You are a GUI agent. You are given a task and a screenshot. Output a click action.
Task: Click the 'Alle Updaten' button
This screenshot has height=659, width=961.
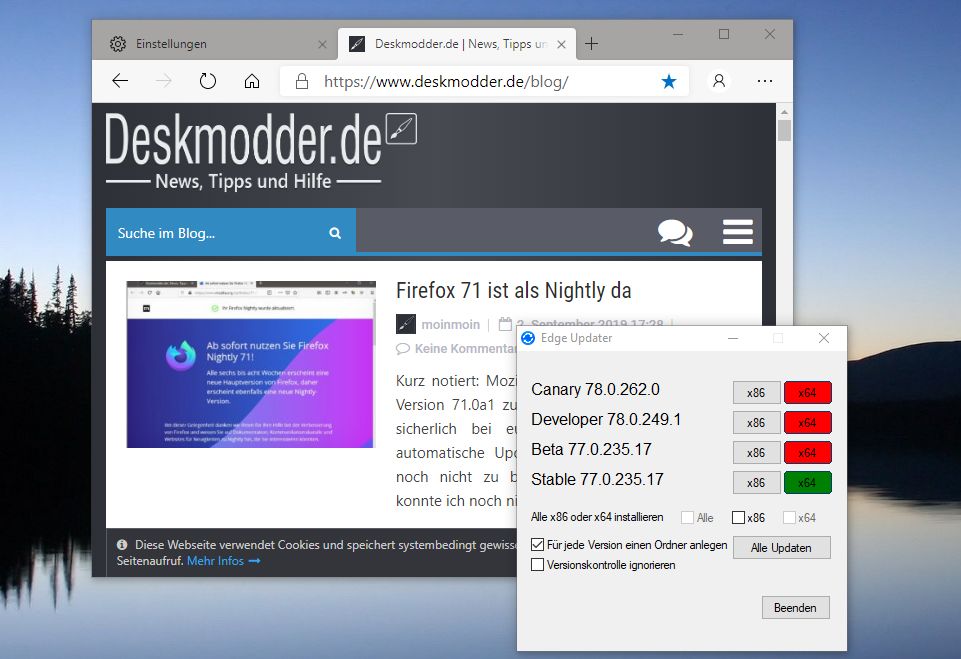(x=781, y=548)
